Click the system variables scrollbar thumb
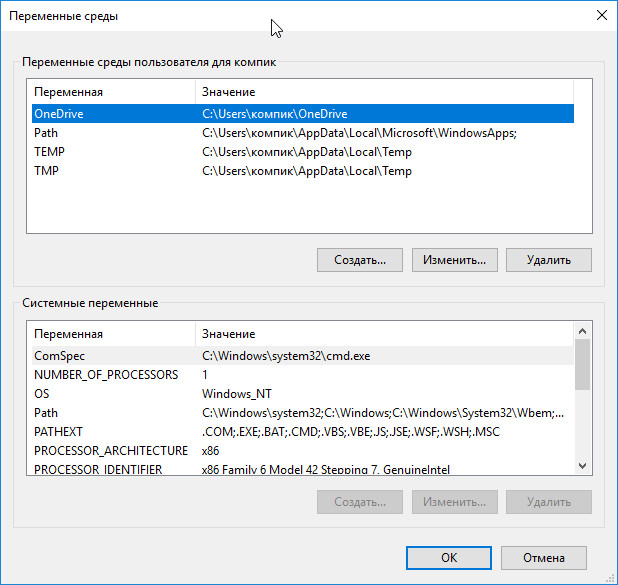This screenshot has height=585, width=618. click(583, 365)
